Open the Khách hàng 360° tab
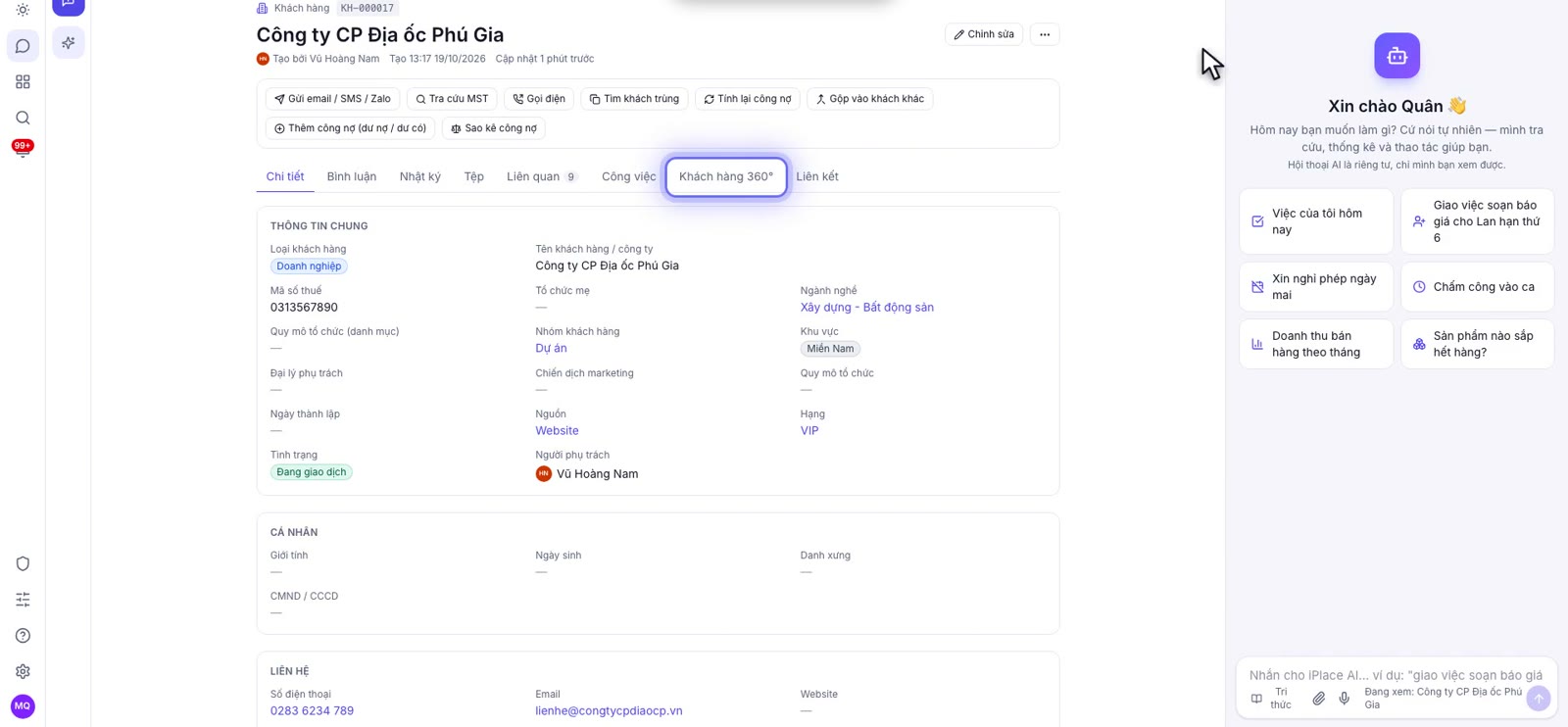This screenshot has height=727, width=1568. tap(726, 176)
